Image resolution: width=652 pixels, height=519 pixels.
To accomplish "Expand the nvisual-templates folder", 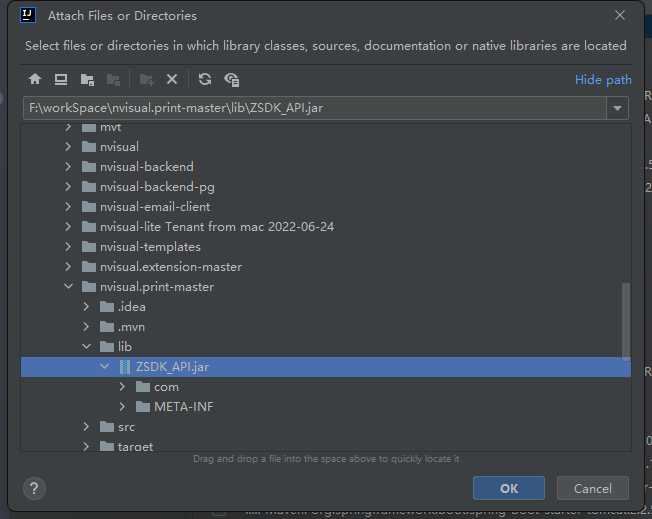I will click(x=68, y=246).
